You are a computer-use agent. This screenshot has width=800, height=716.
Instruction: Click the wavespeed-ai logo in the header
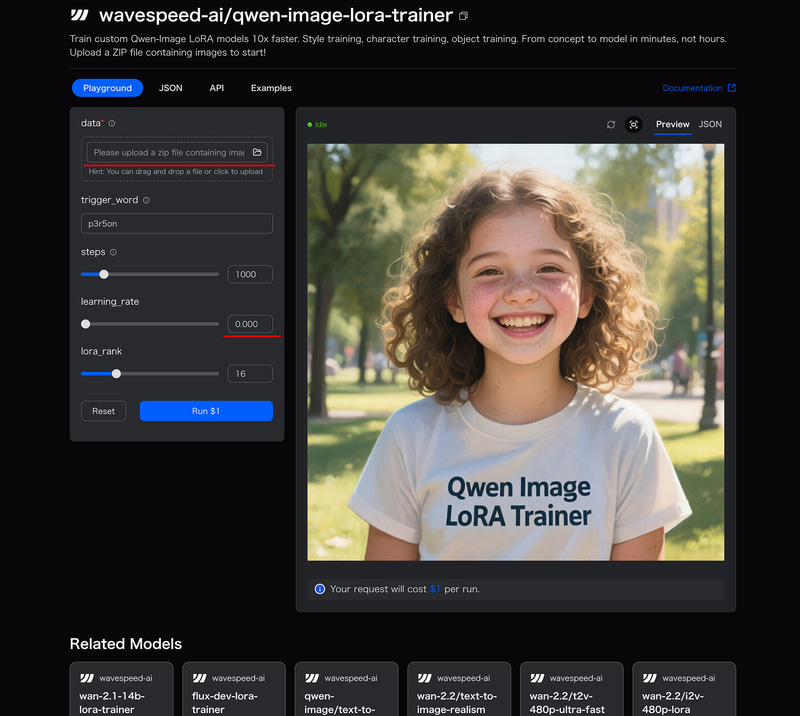[77, 15]
